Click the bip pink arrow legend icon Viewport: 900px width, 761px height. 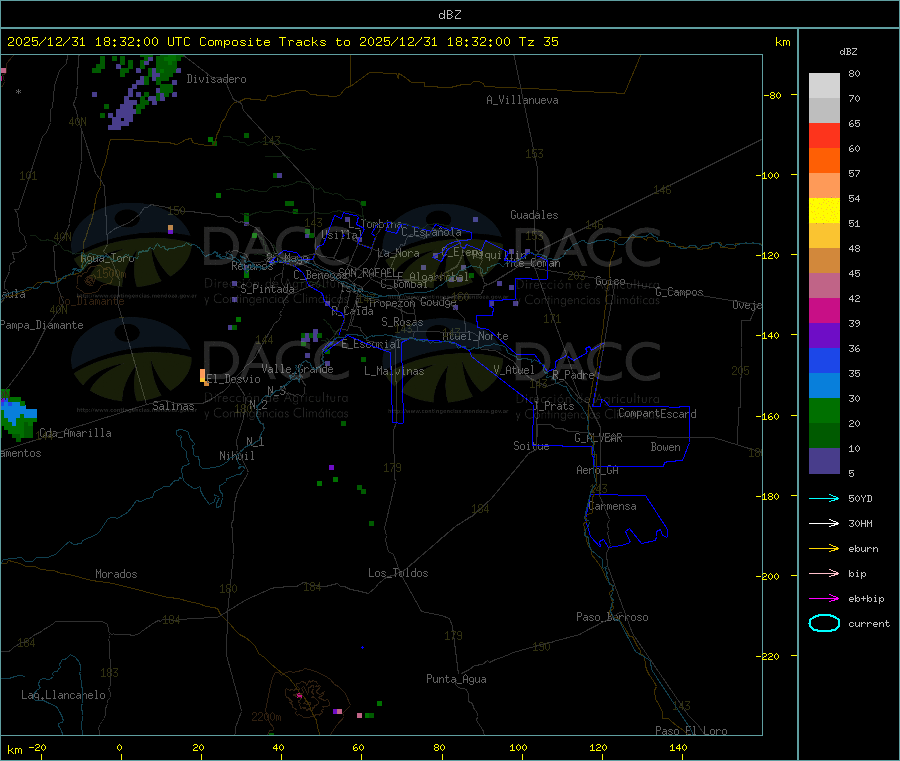(824, 573)
